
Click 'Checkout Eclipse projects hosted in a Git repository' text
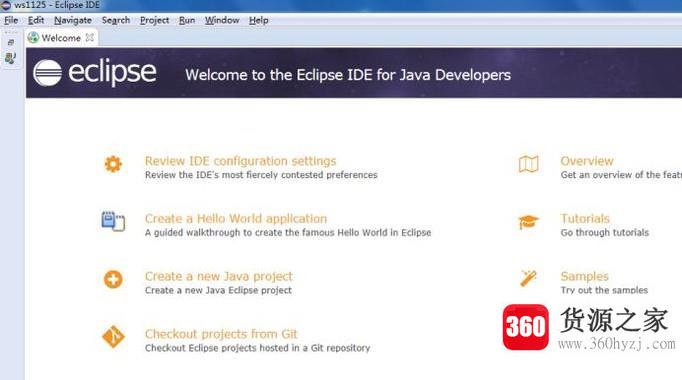pos(257,348)
